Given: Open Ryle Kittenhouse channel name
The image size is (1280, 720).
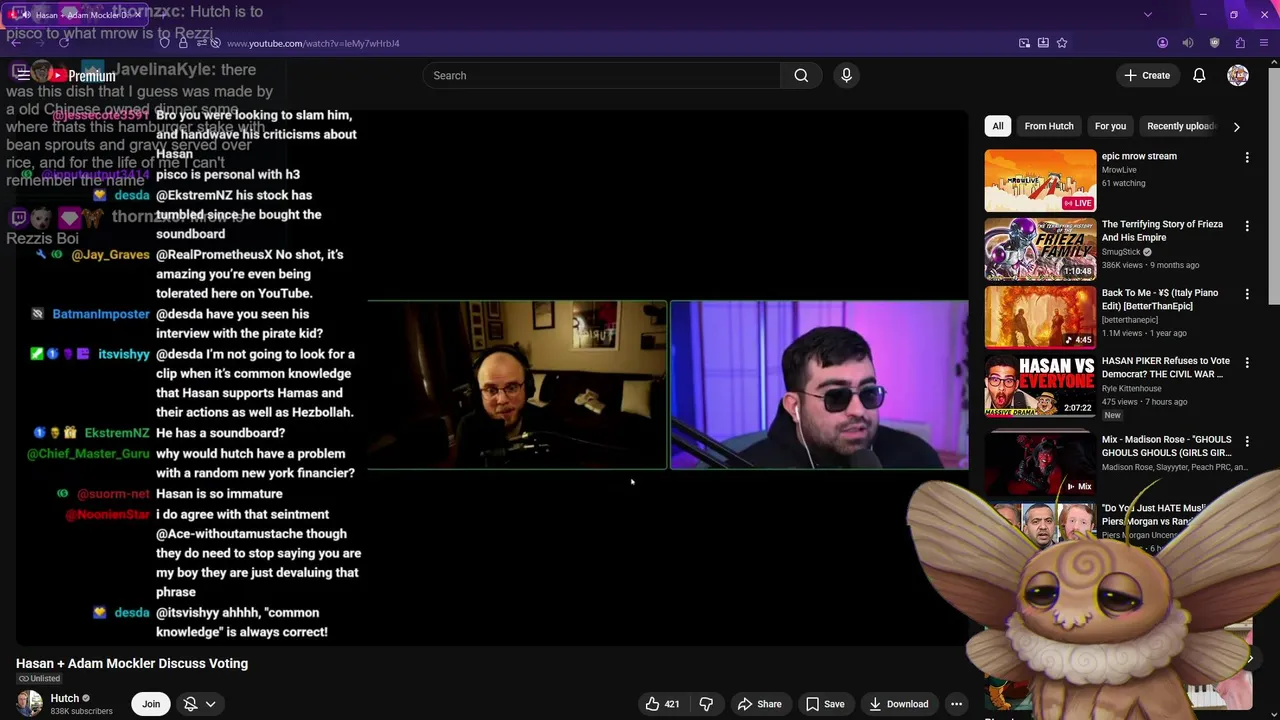Looking at the screenshot, I should tap(1132, 388).
